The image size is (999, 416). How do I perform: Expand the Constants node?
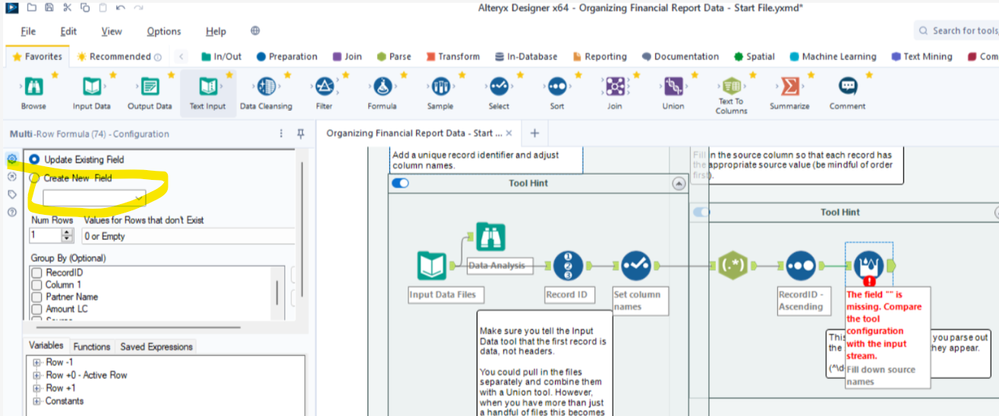[x=36, y=401]
